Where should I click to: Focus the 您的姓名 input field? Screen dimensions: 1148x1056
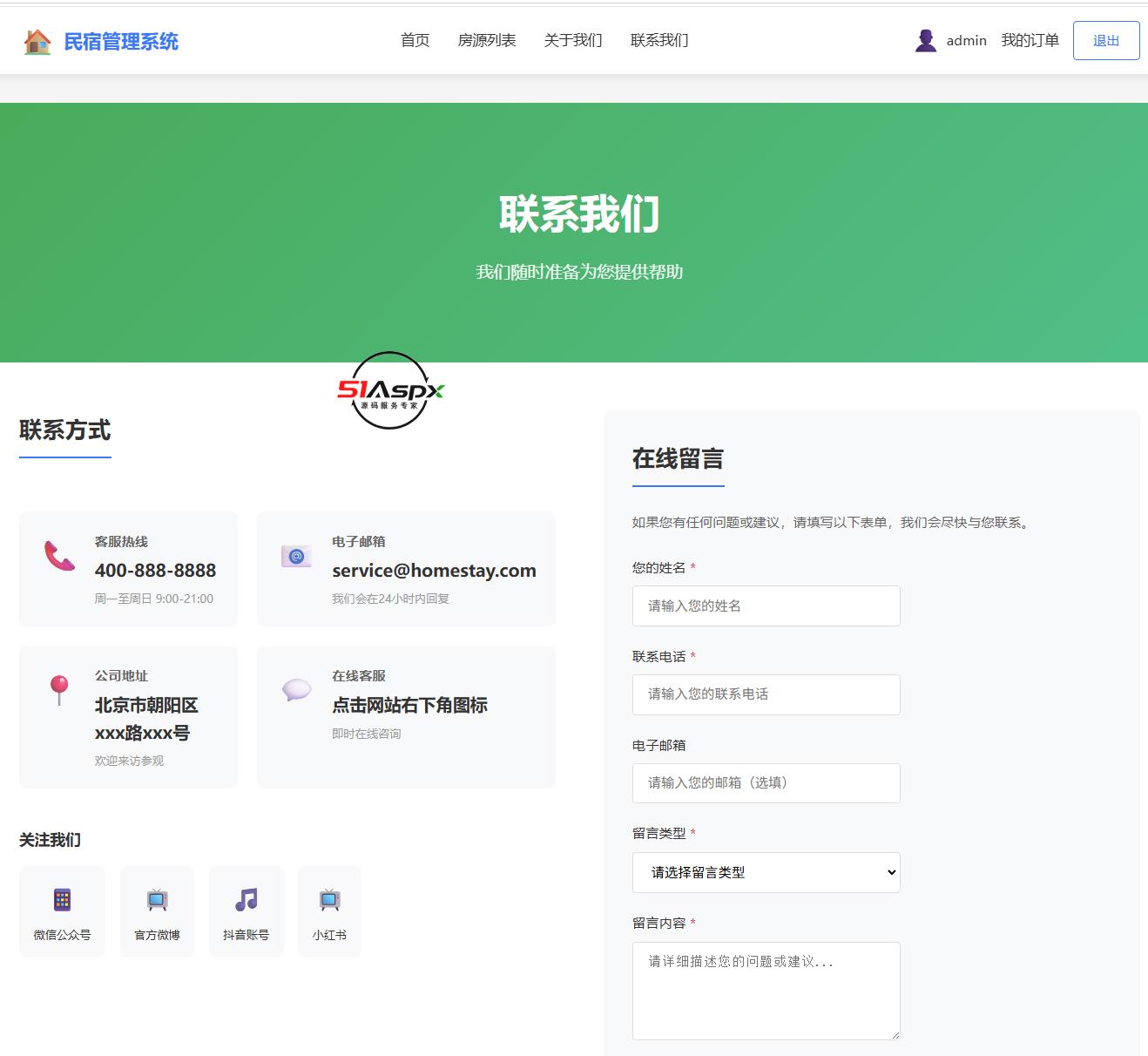coord(766,606)
